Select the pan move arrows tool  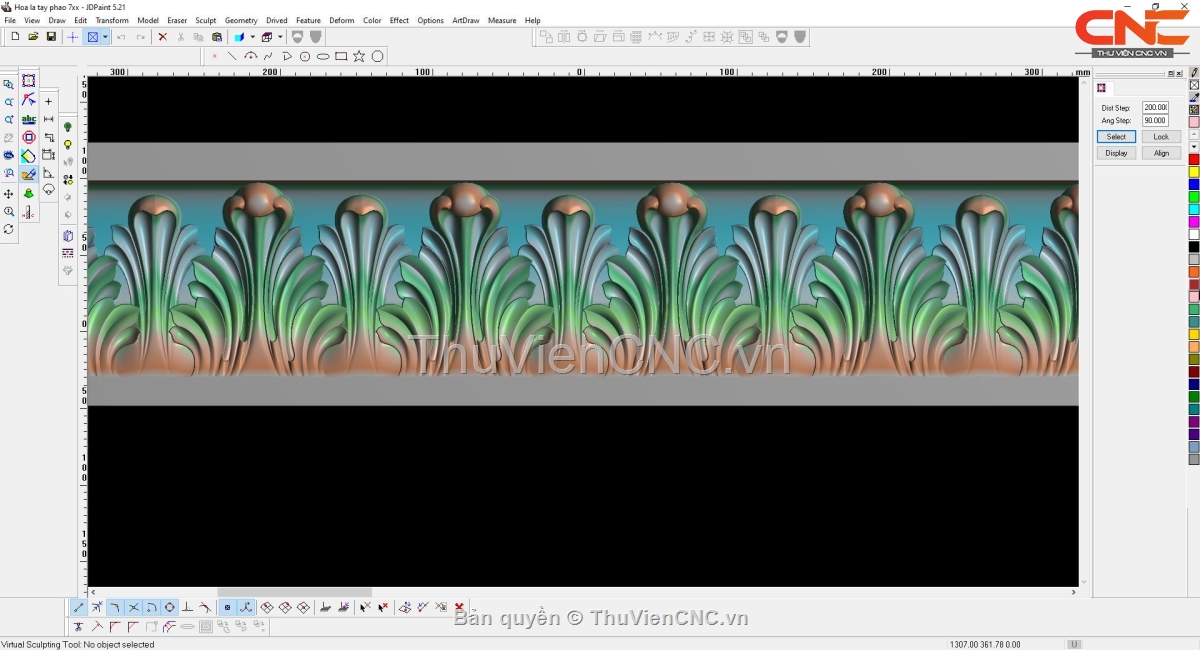tap(9, 194)
